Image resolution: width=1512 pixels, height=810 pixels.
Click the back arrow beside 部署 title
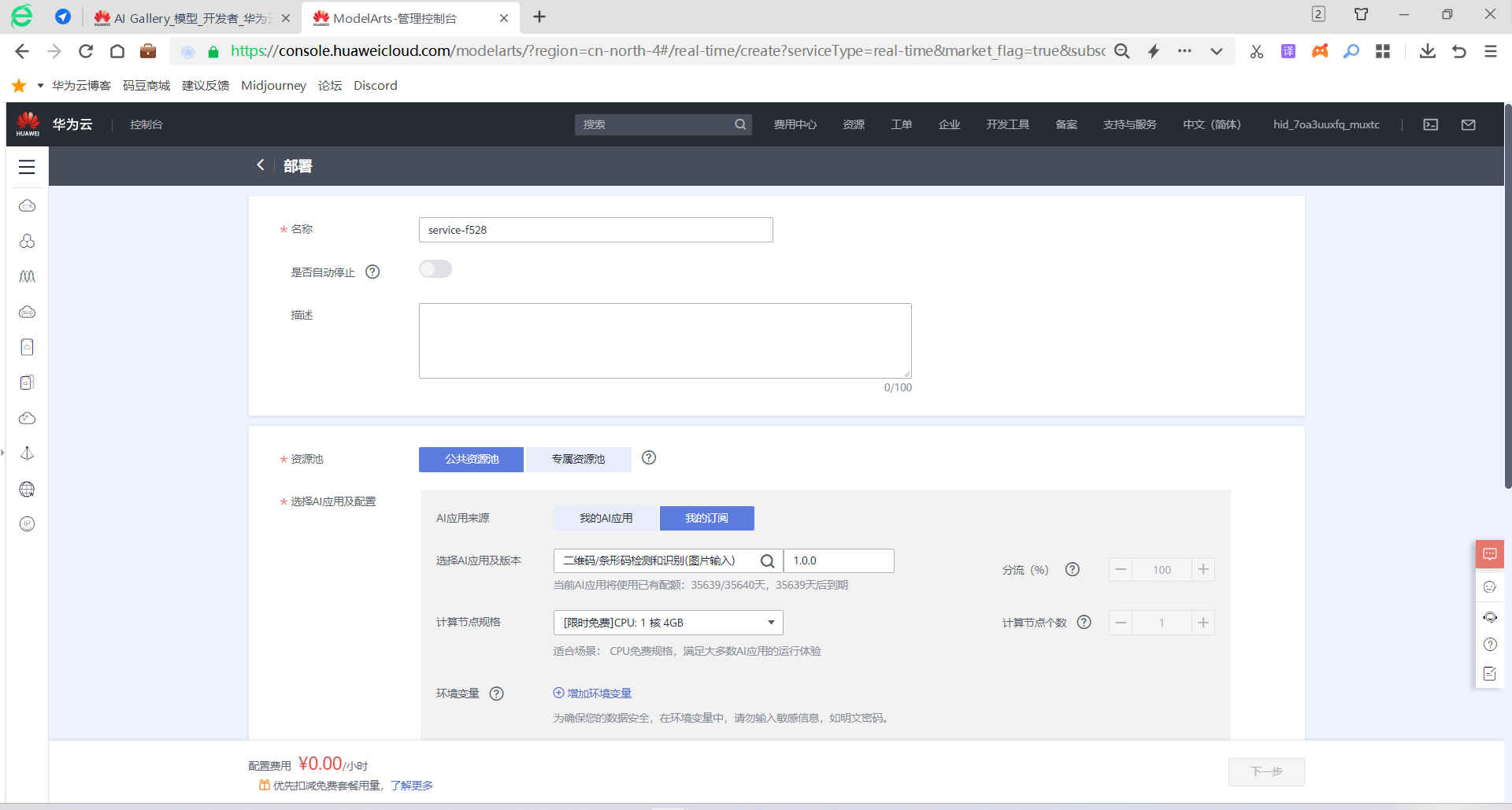pyautogui.click(x=261, y=165)
